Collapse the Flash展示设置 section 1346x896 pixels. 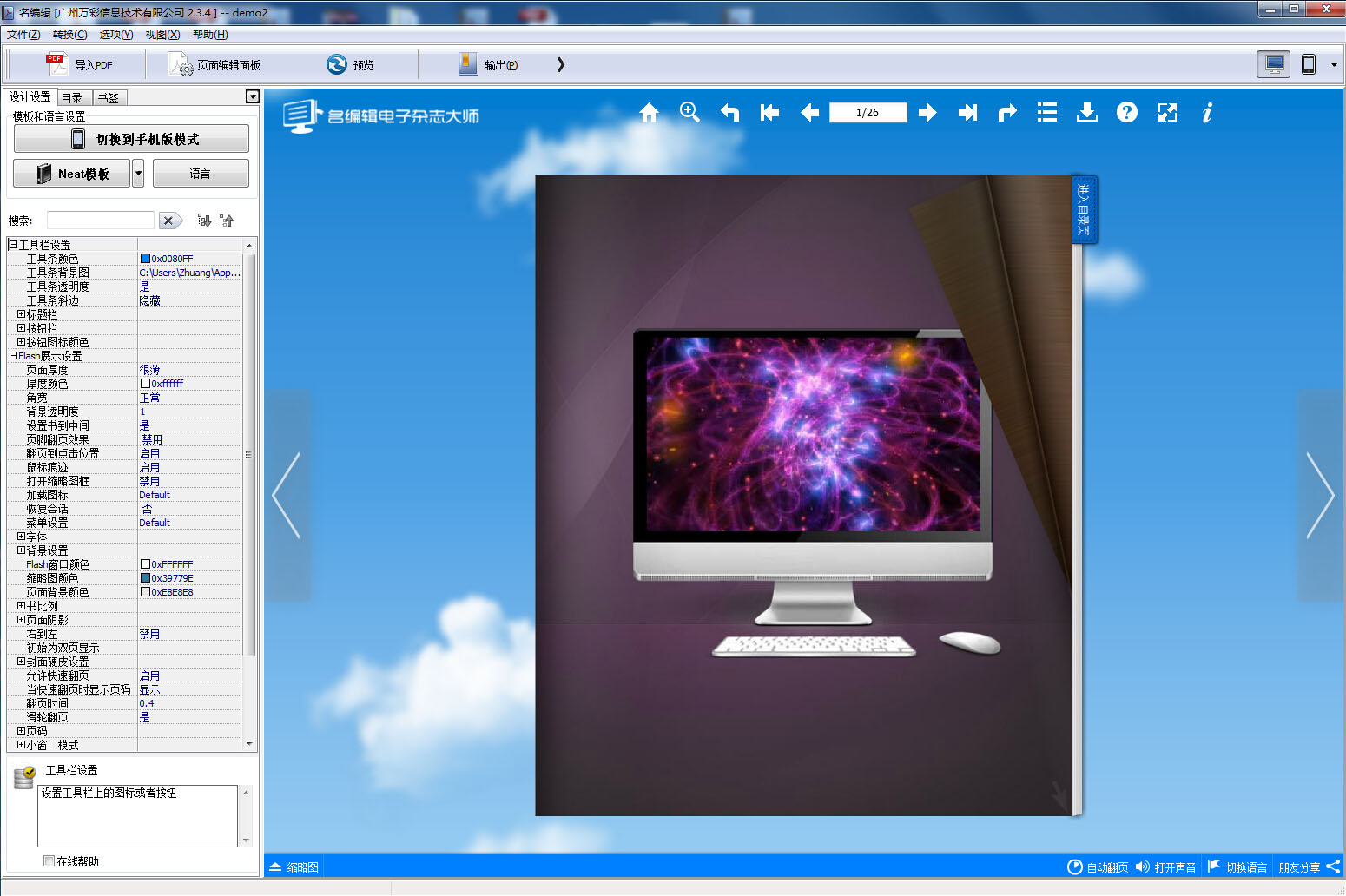pos(13,356)
